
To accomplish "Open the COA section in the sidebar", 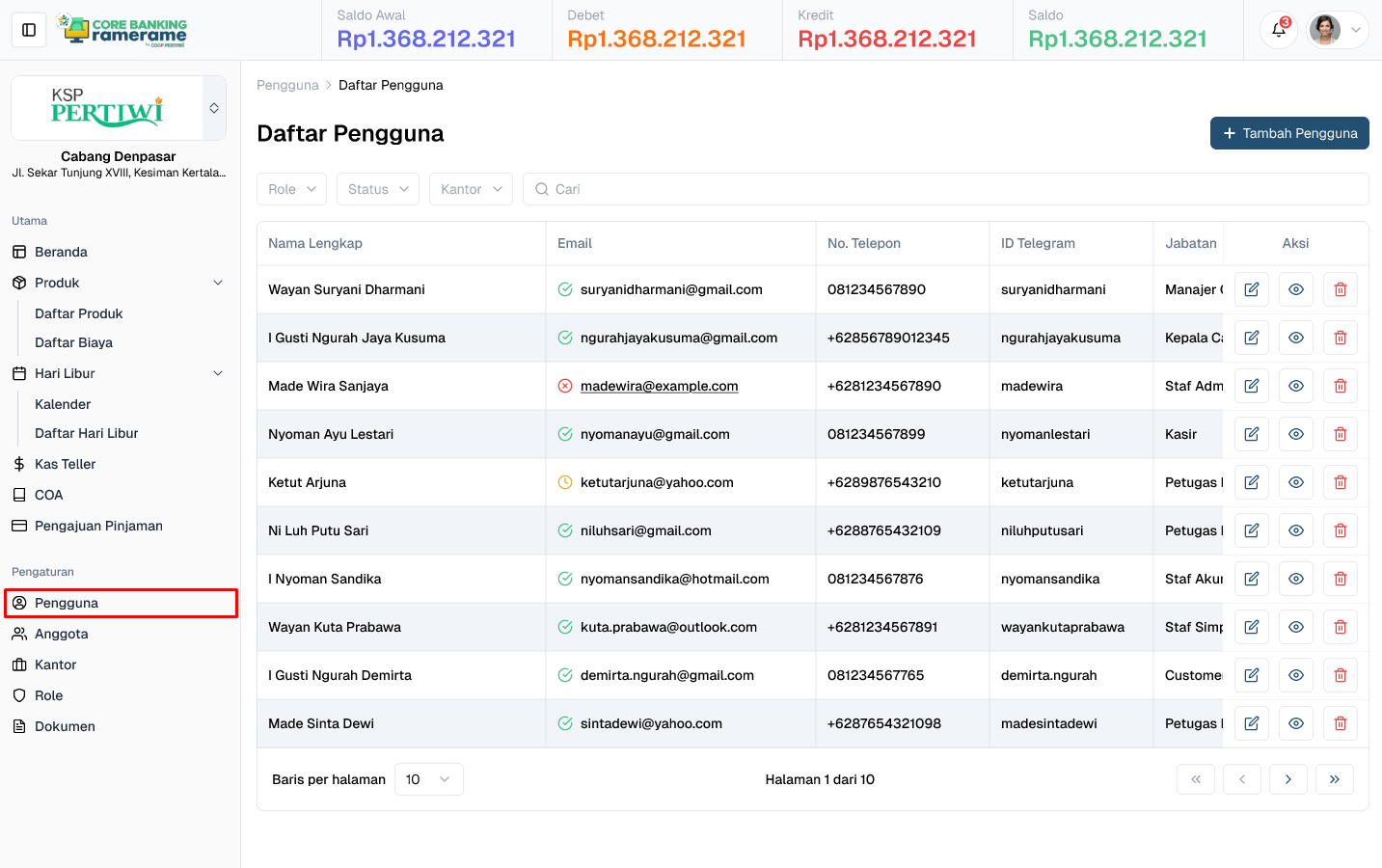I will click(x=20, y=495).
